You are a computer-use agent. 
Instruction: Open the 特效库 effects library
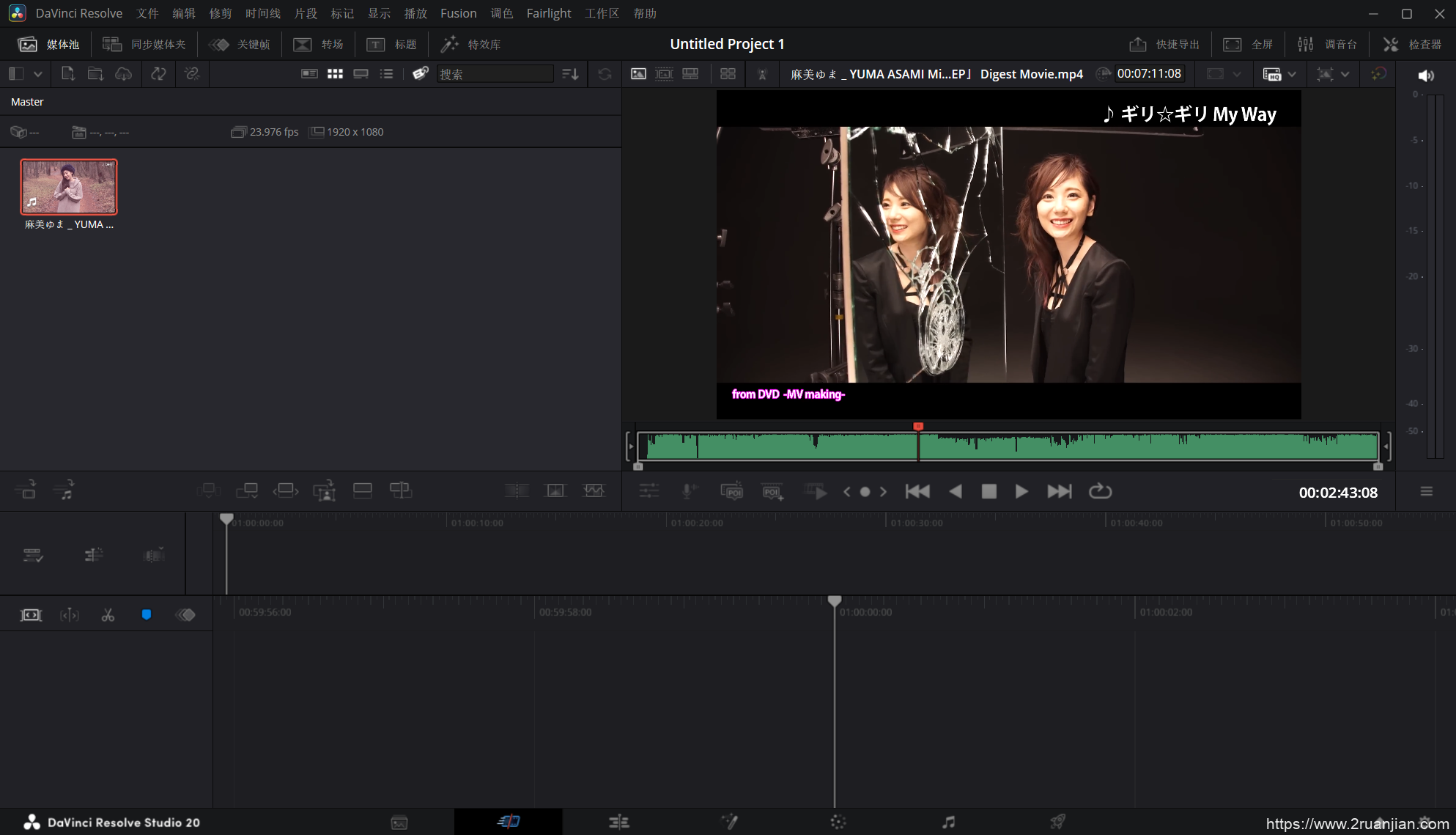point(470,45)
